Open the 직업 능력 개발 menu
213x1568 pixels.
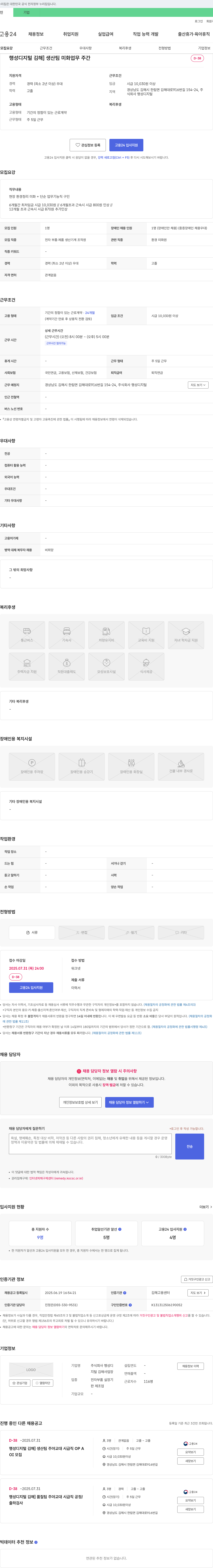[x=146, y=34]
